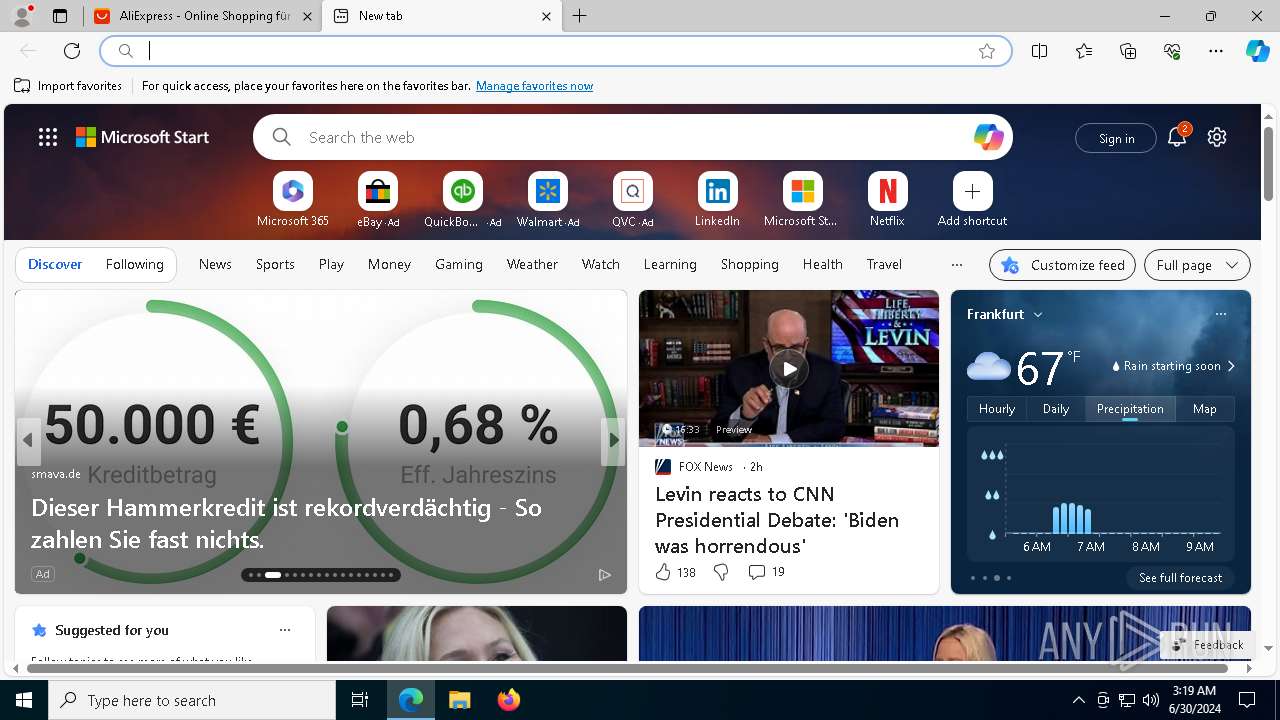Viewport: 1280px width, 720px height.
Task: Refresh the page
Action: click(x=72, y=51)
